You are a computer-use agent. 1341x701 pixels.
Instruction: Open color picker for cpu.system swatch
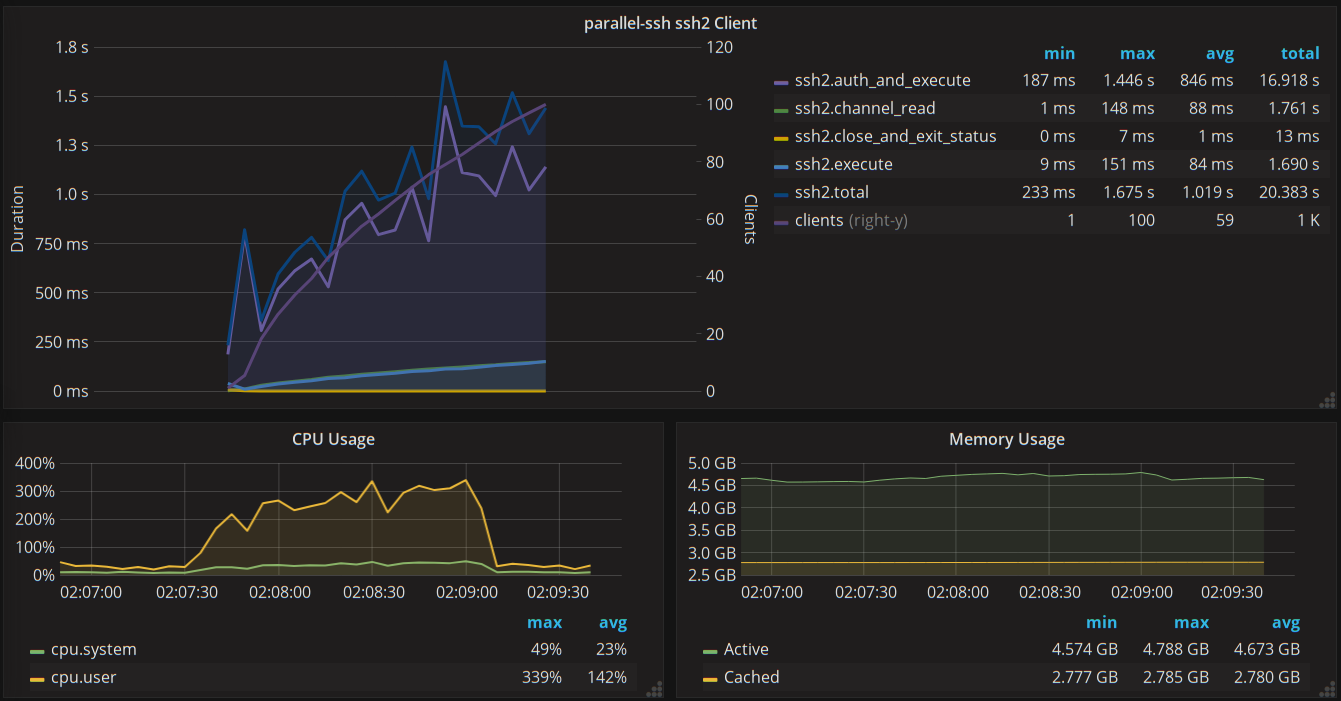(x=38, y=650)
